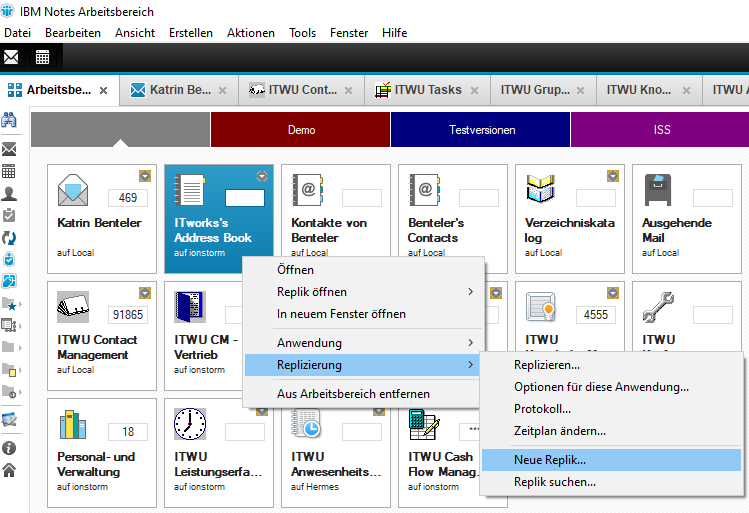Select the ITworks's Address Book notebook icon
Image resolution: width=749 pixels, height=513 pixels.
[x=190, y=190]
